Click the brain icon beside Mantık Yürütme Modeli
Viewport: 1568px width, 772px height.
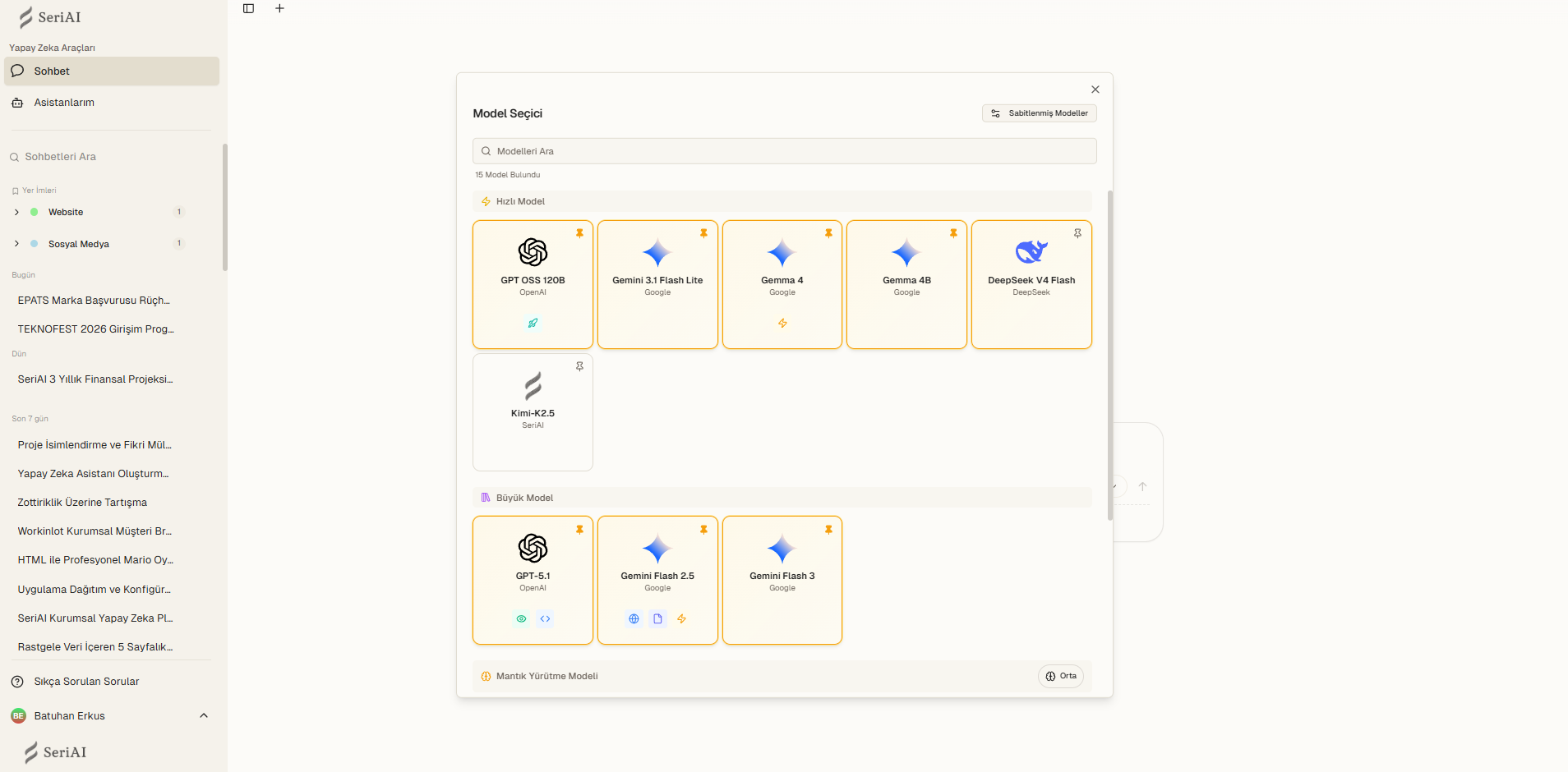click(x=486, y=676)
